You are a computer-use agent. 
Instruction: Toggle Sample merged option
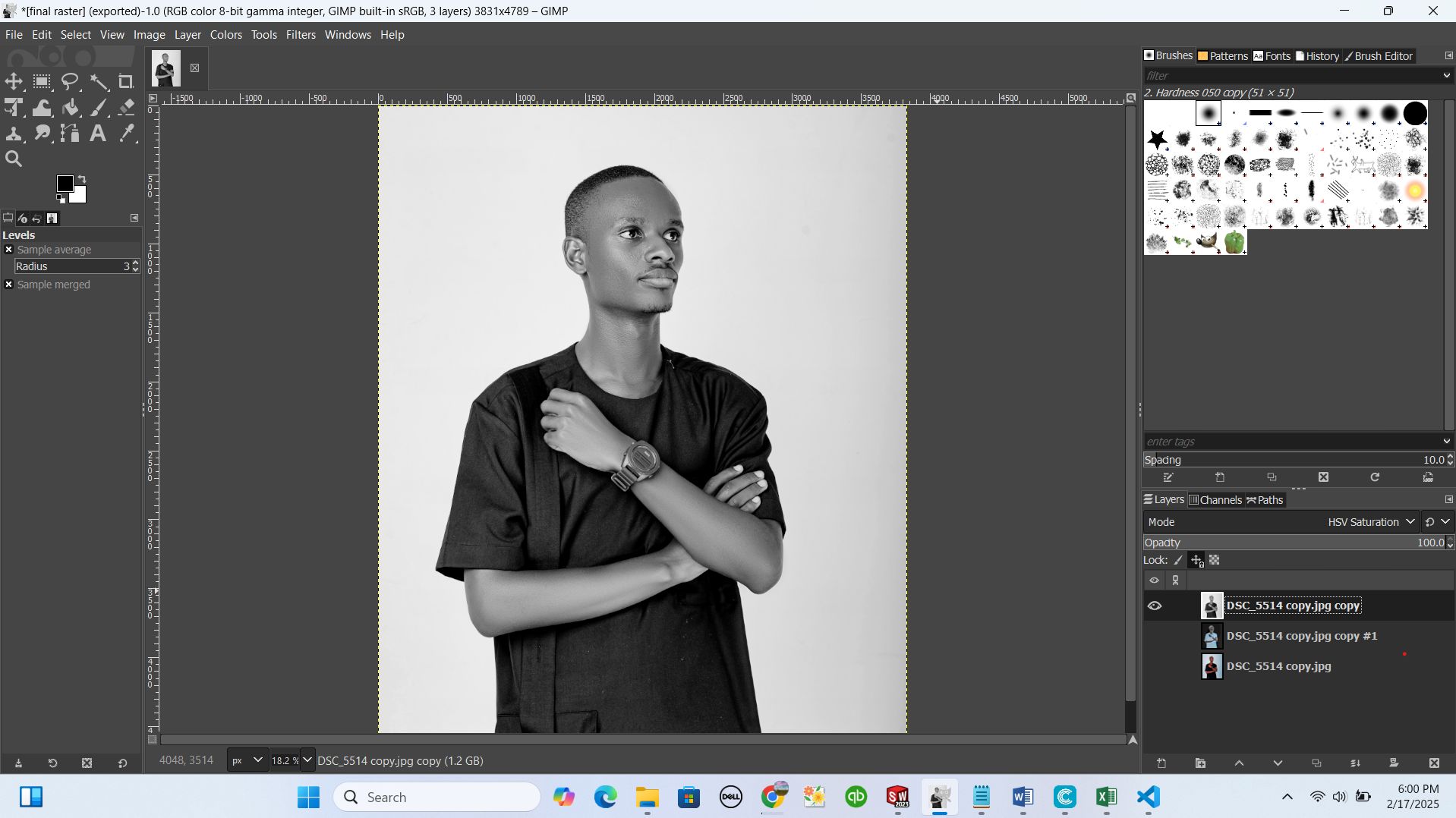pos(9,285)
